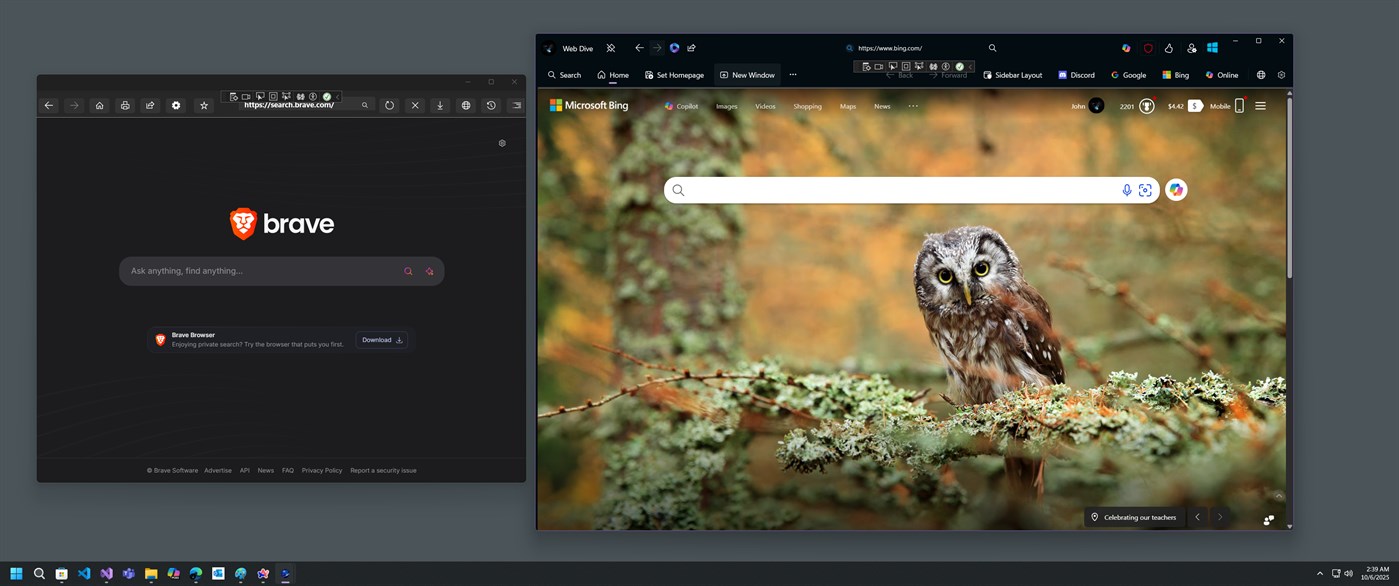
Task: Open the hamburger menu on Bing's page
Action: [1260, 105]
